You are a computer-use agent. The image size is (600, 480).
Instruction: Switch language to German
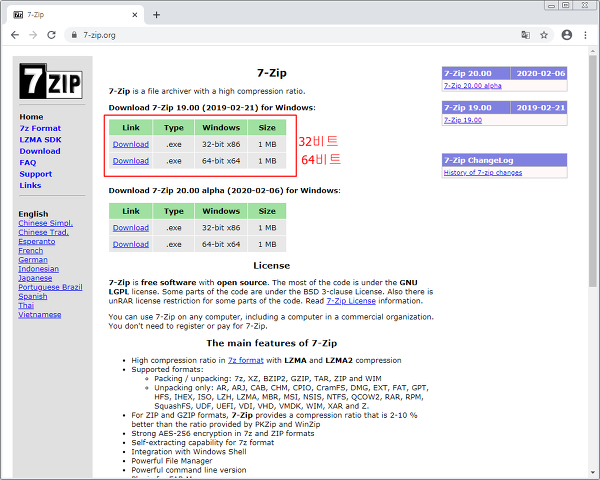pos(33,260)
